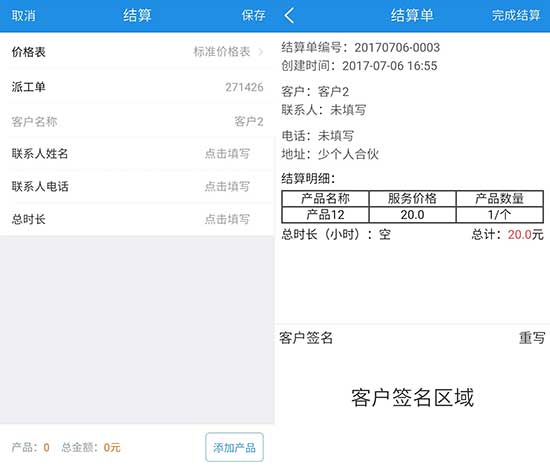
Task: Fill in 联系人电话 field
Action: click(137, 186)
